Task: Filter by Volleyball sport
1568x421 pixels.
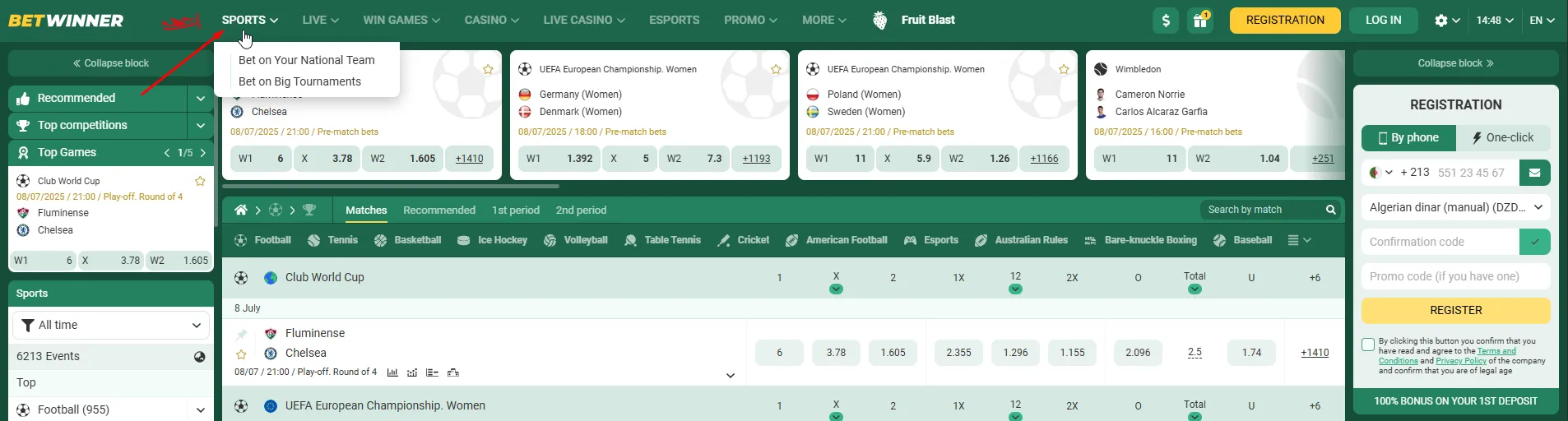Action: [576, 240]
